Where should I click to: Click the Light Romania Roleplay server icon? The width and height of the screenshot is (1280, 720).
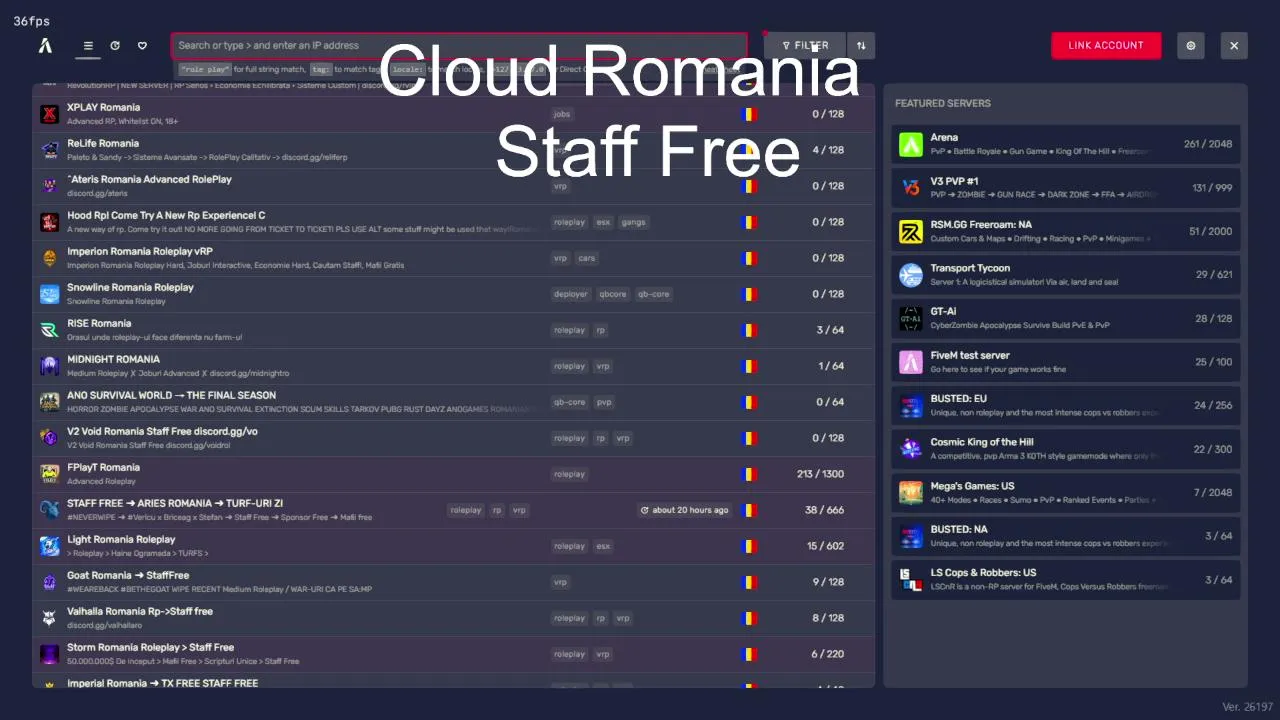pos(49,546)
